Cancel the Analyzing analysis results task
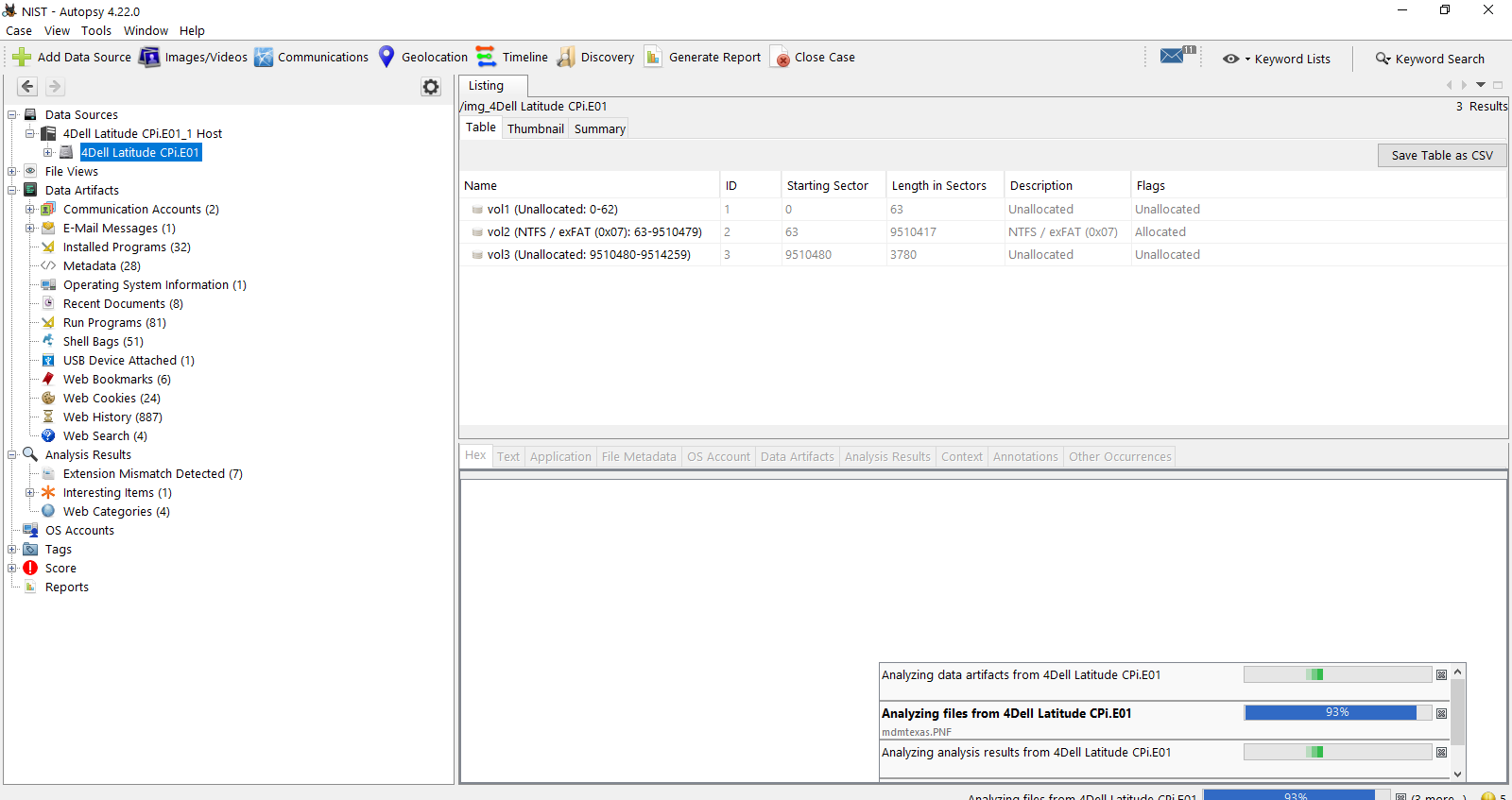This screenshot has height=800, width=1512. point(1441,752)
